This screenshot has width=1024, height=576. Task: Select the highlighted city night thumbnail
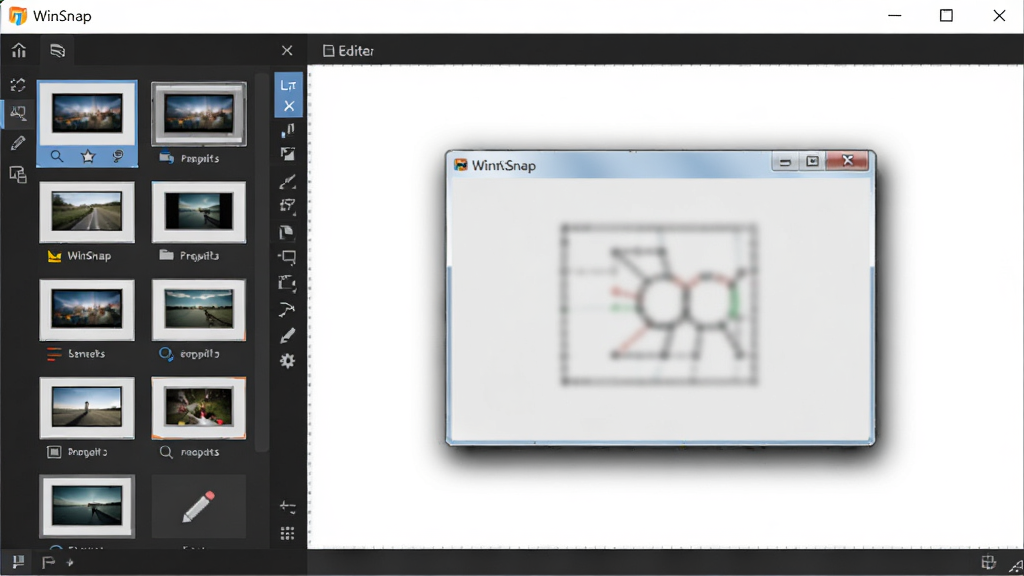[87, 114]
